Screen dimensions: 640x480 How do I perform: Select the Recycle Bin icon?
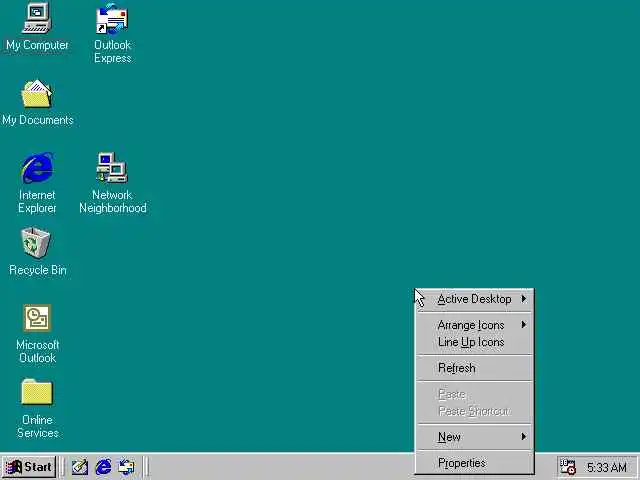(x=36, y=243)
